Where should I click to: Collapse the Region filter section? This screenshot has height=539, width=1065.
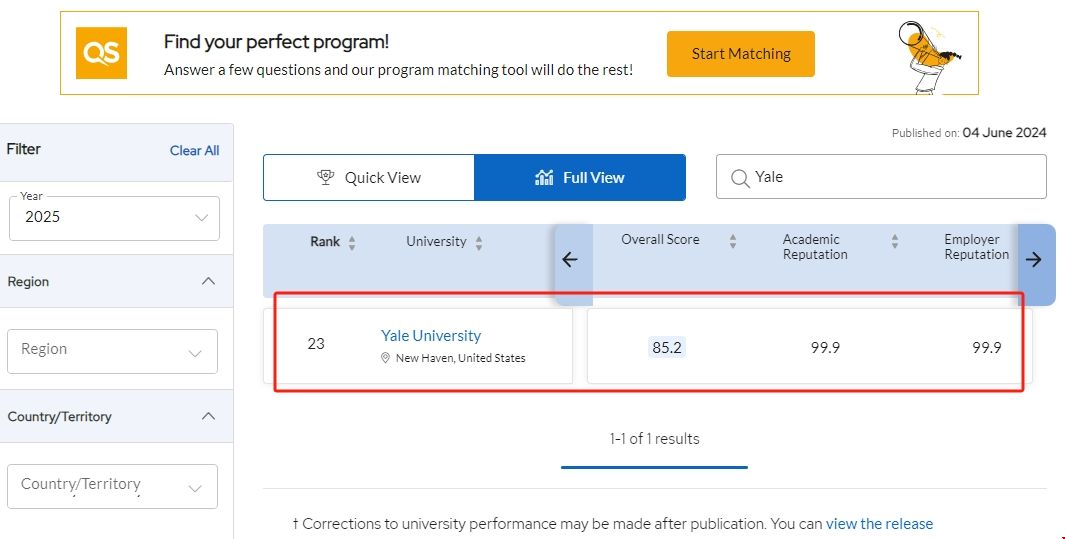pos(208,281)
